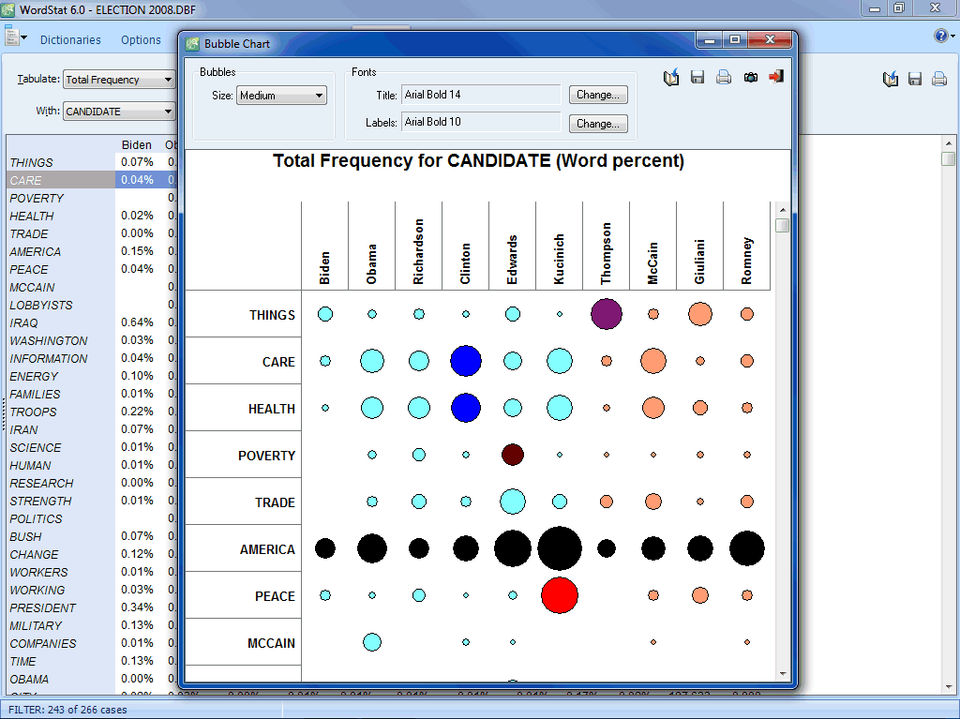Open the With CANDIDATE dropdown
Image resolution: width=960 pixels, height=719 pixels.
pyautogui.click(x=119, y=111)
